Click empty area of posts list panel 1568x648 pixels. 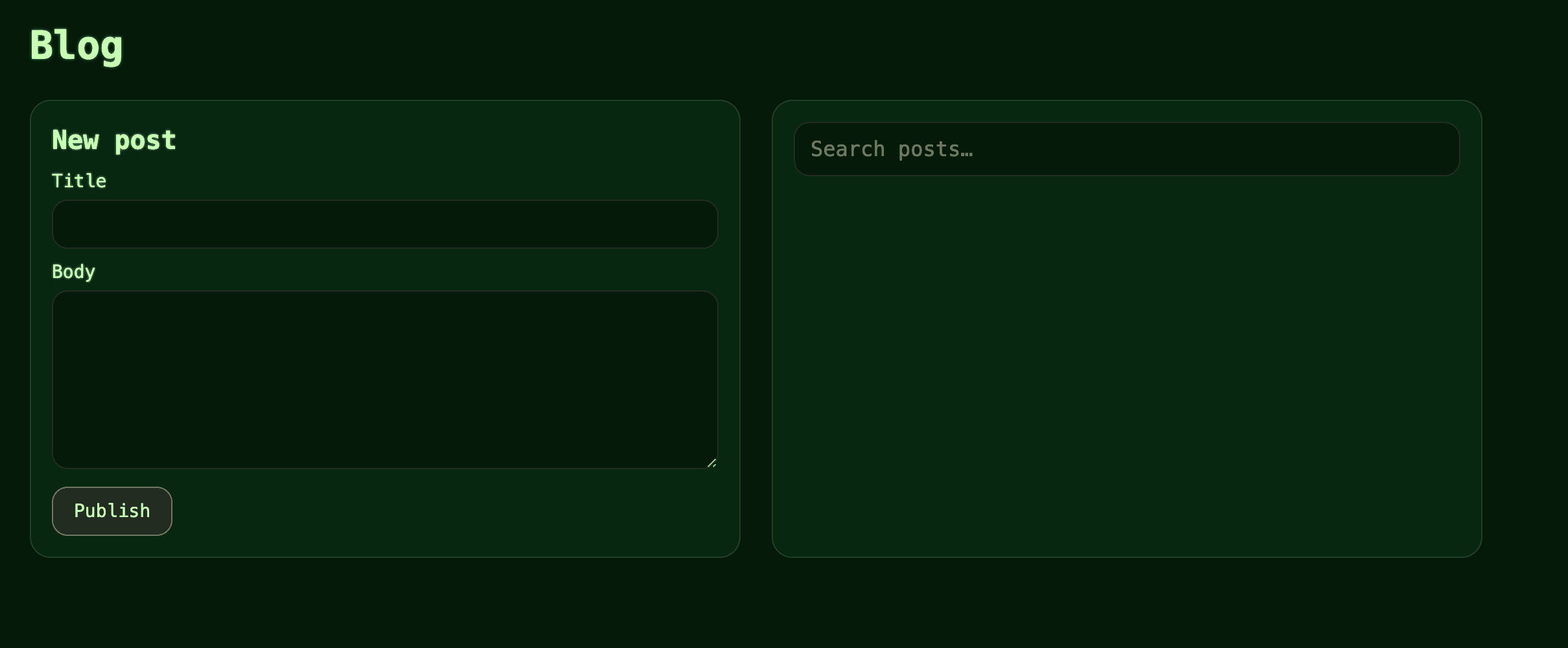point(1127,363)
